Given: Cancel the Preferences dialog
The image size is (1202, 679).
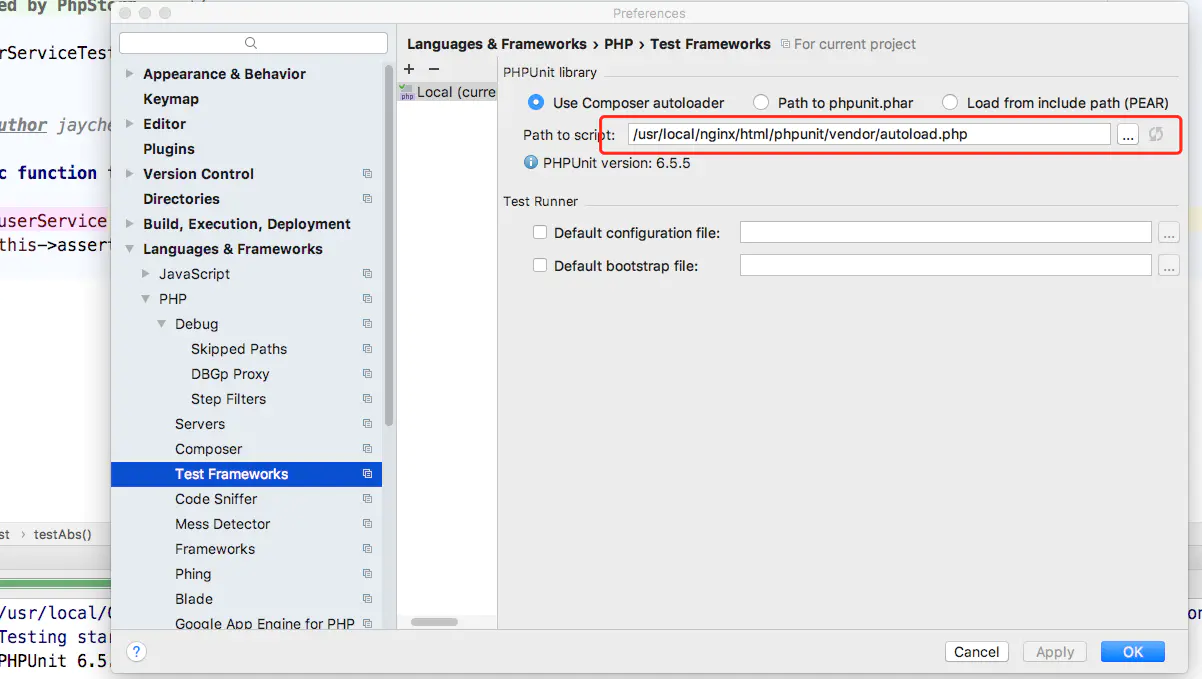Looking at the screenshot, I should point(977,652).
